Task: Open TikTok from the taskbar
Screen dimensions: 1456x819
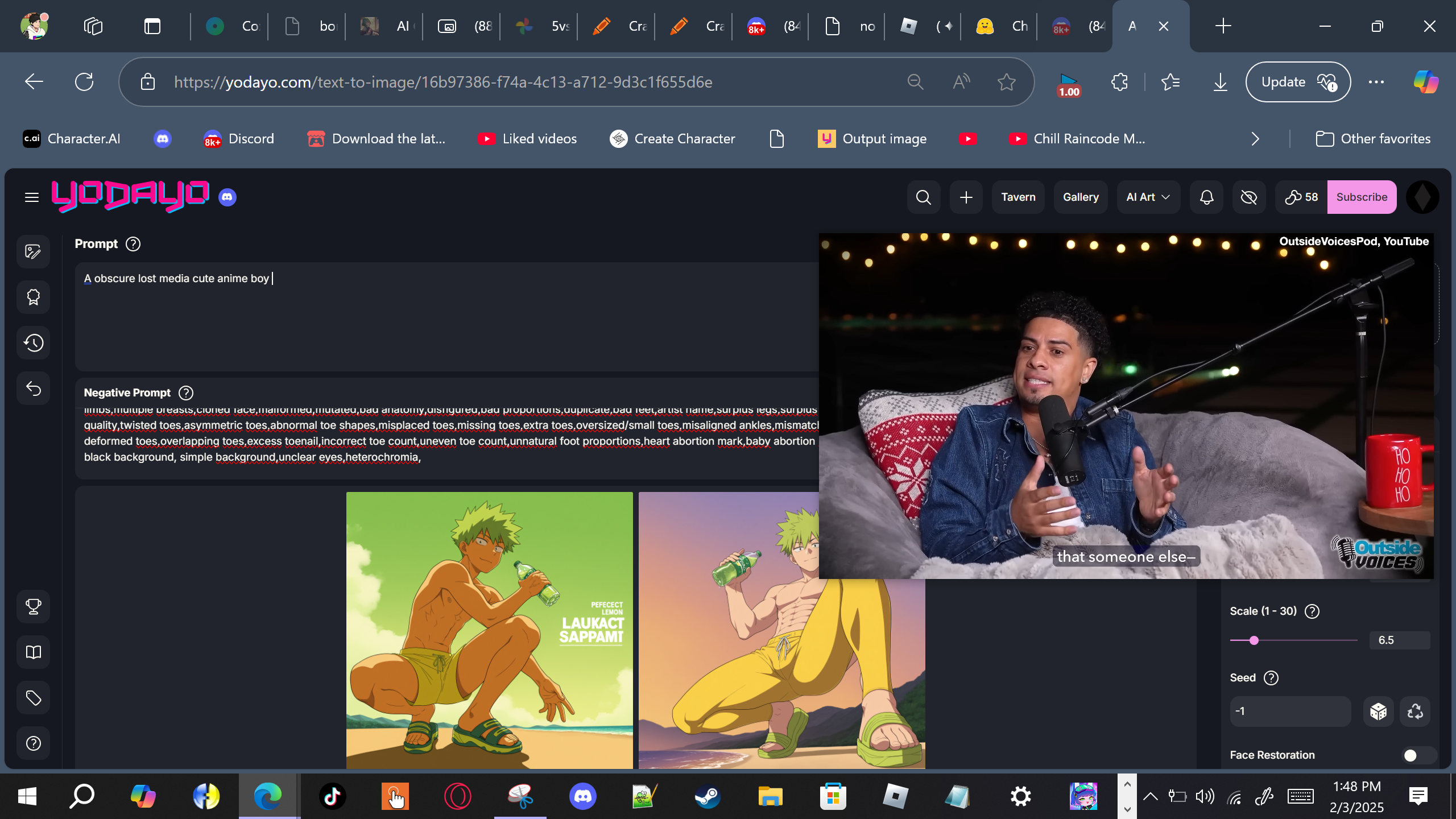Action: (x=332, y=796)
